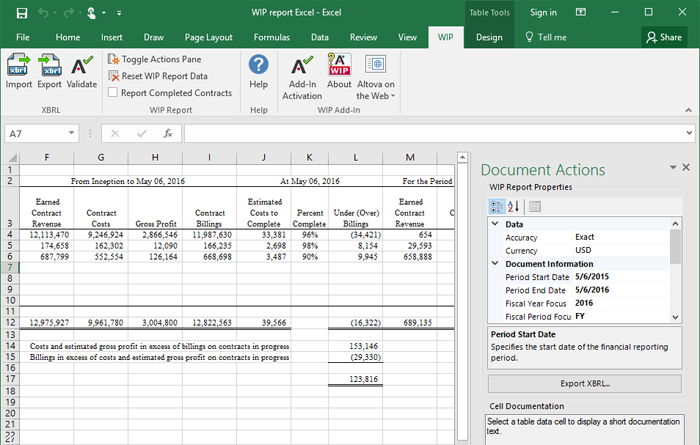The height and width of the screenshot is (445, 700).
Task: Enable Report Completed Contracts checkbox
Action: pos(112,93)
